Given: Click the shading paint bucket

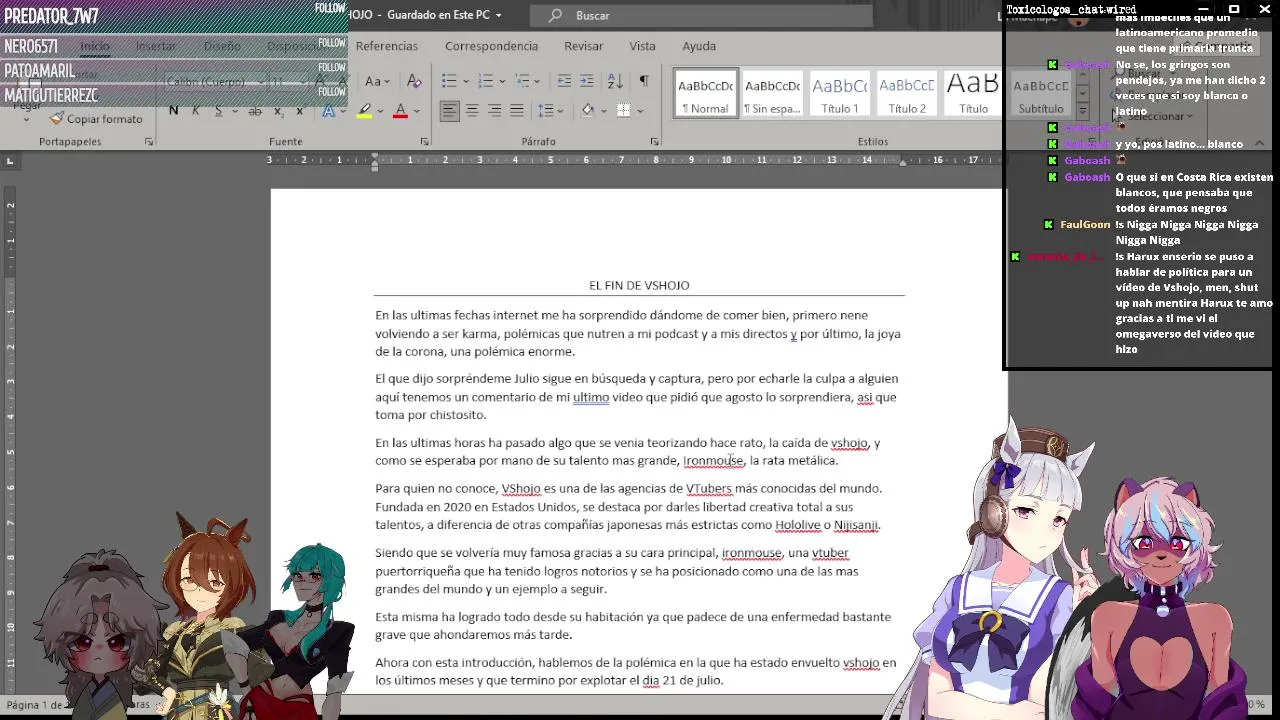Looking at the screenshot, I should 587,110.
